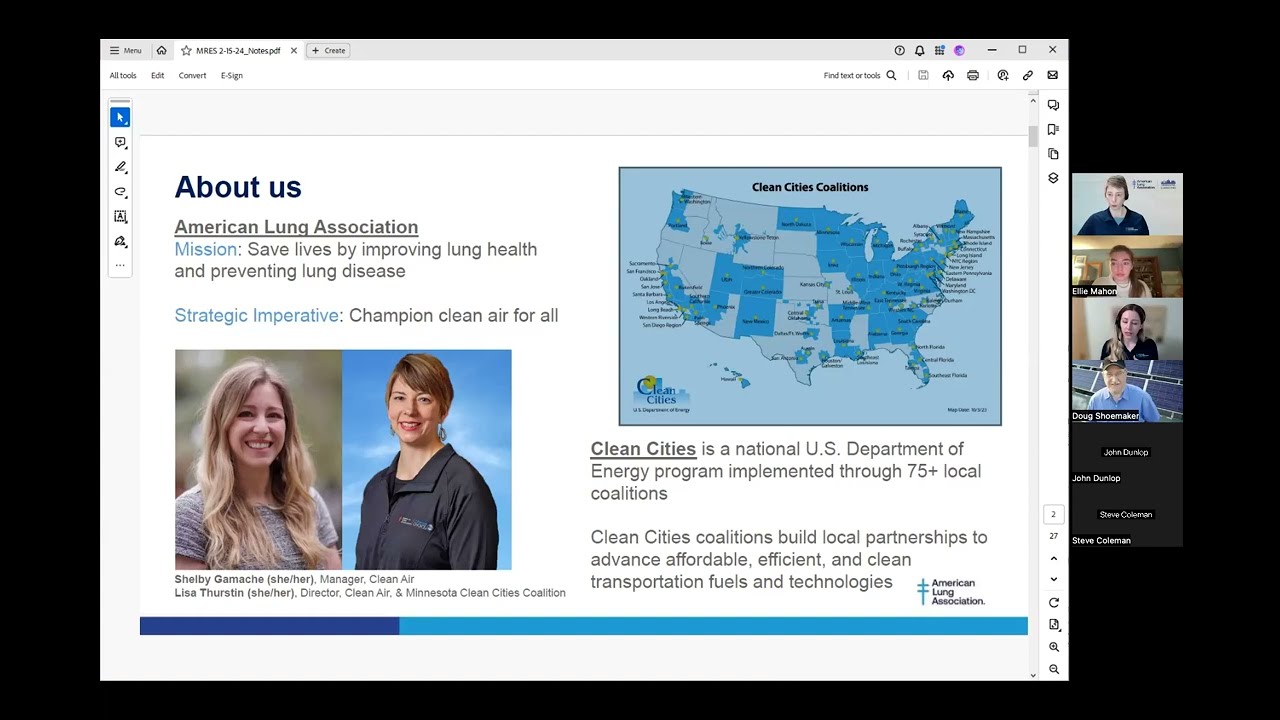This screenshot has height=720, width=1280.
Task: Select Steve Coleman participant tile
Action: (1127, 515)
